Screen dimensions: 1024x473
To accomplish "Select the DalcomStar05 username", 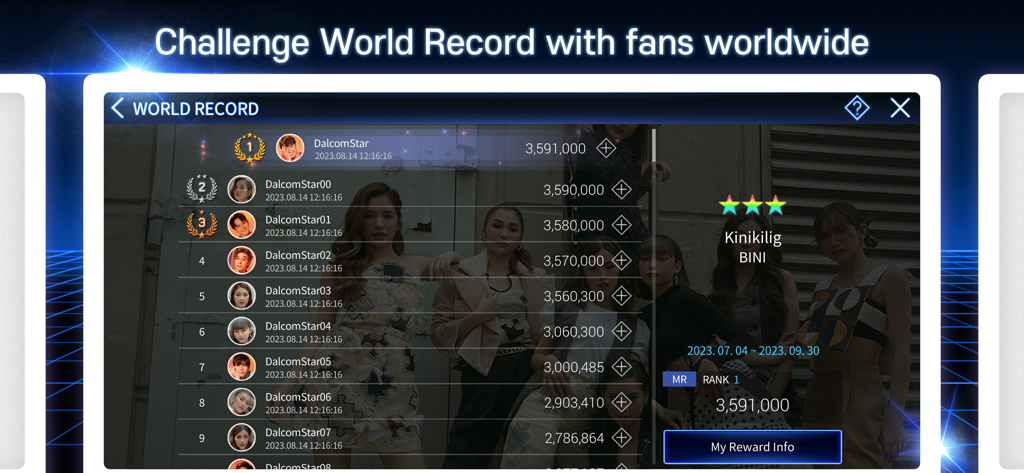I will [x=298, y=361].
